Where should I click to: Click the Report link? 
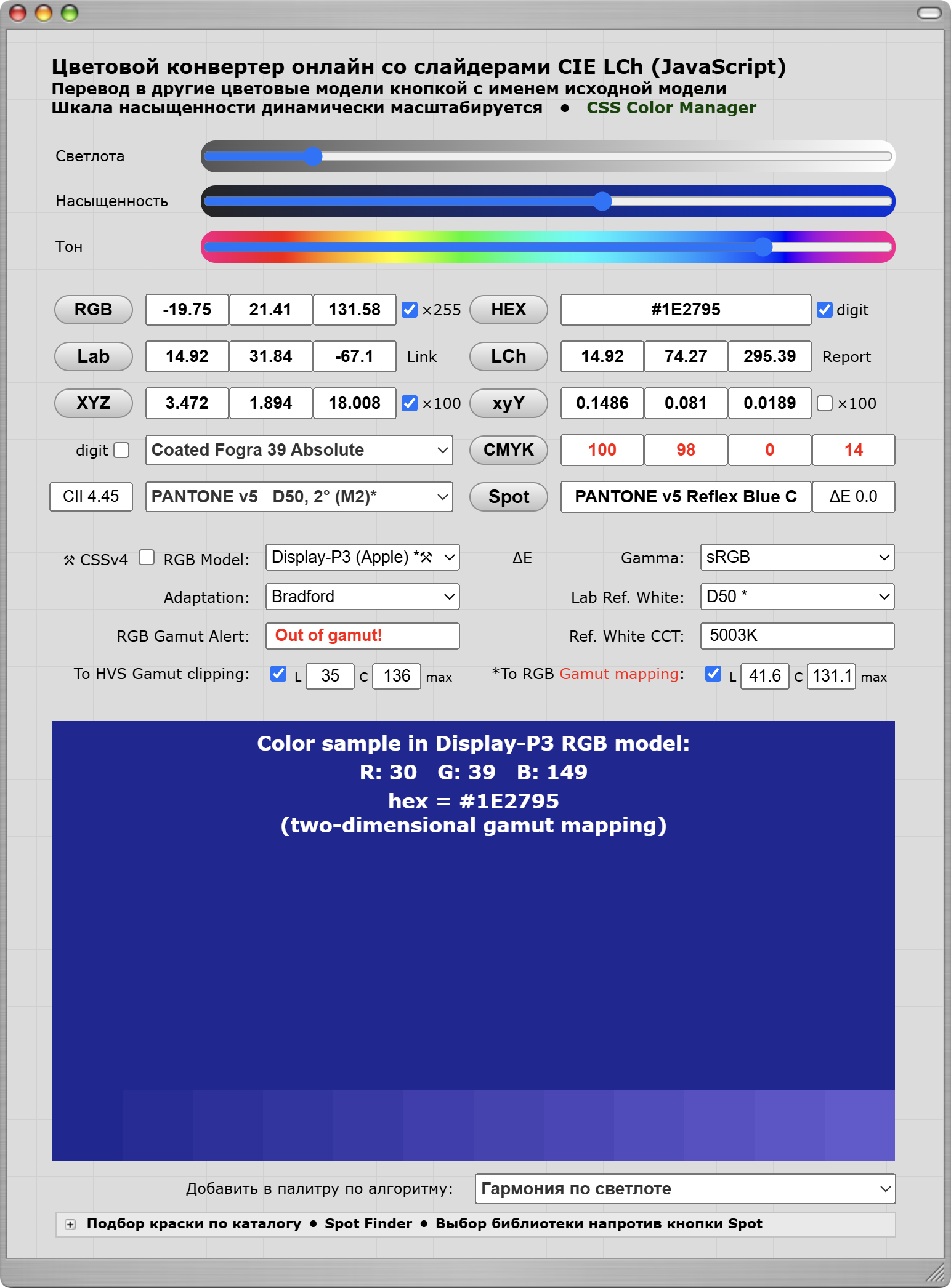click(x=846, y=357)
